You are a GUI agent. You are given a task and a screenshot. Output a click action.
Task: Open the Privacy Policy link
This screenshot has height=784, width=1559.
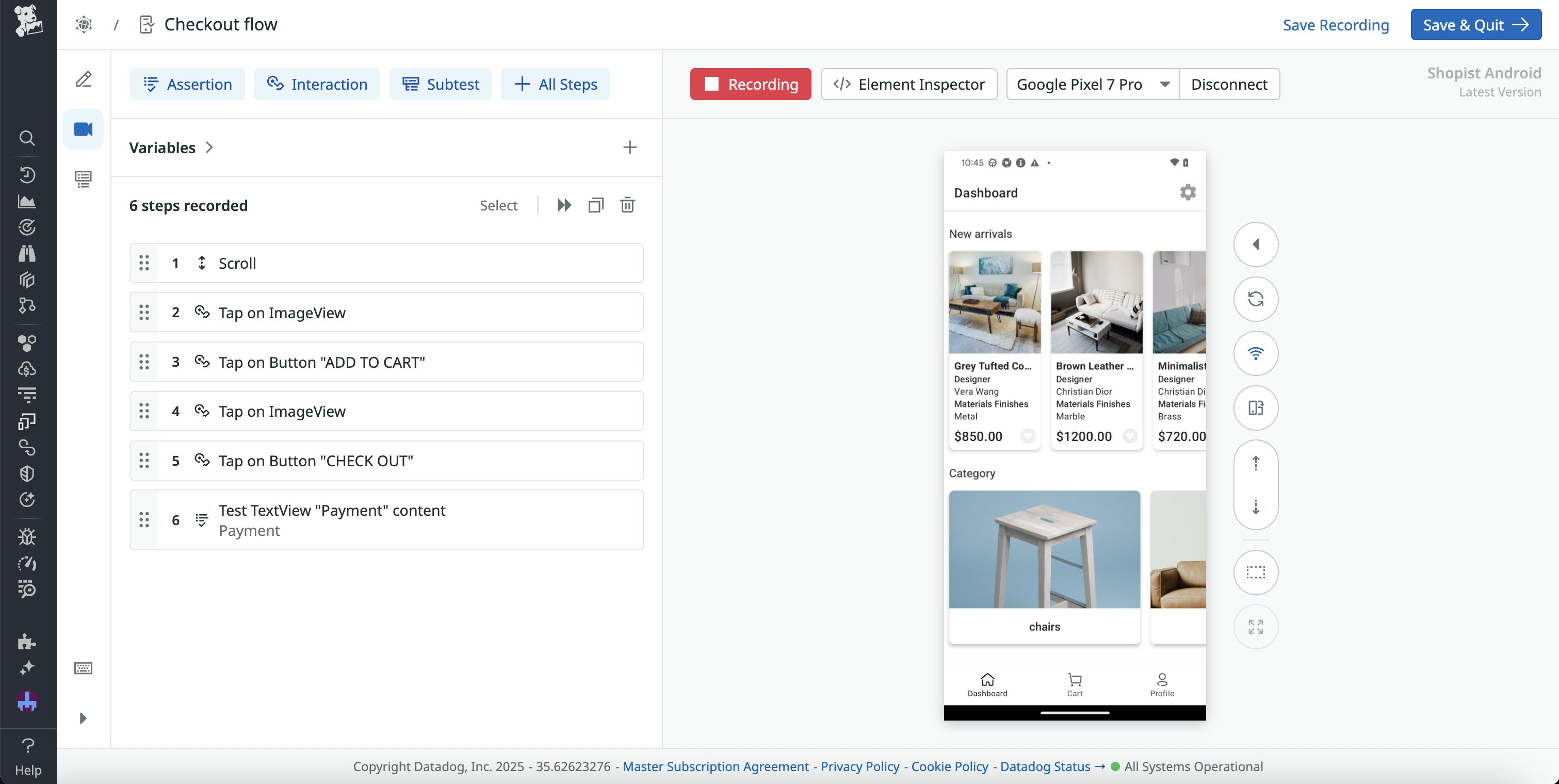(859, 766)
